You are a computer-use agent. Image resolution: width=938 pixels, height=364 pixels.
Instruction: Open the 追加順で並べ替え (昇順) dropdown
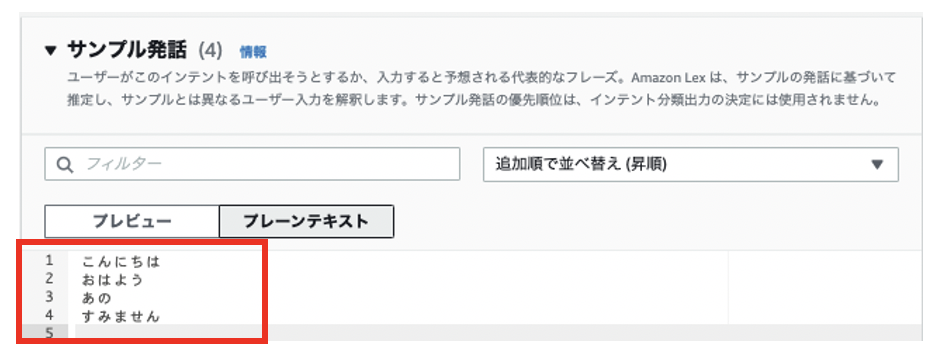point(690,164)
